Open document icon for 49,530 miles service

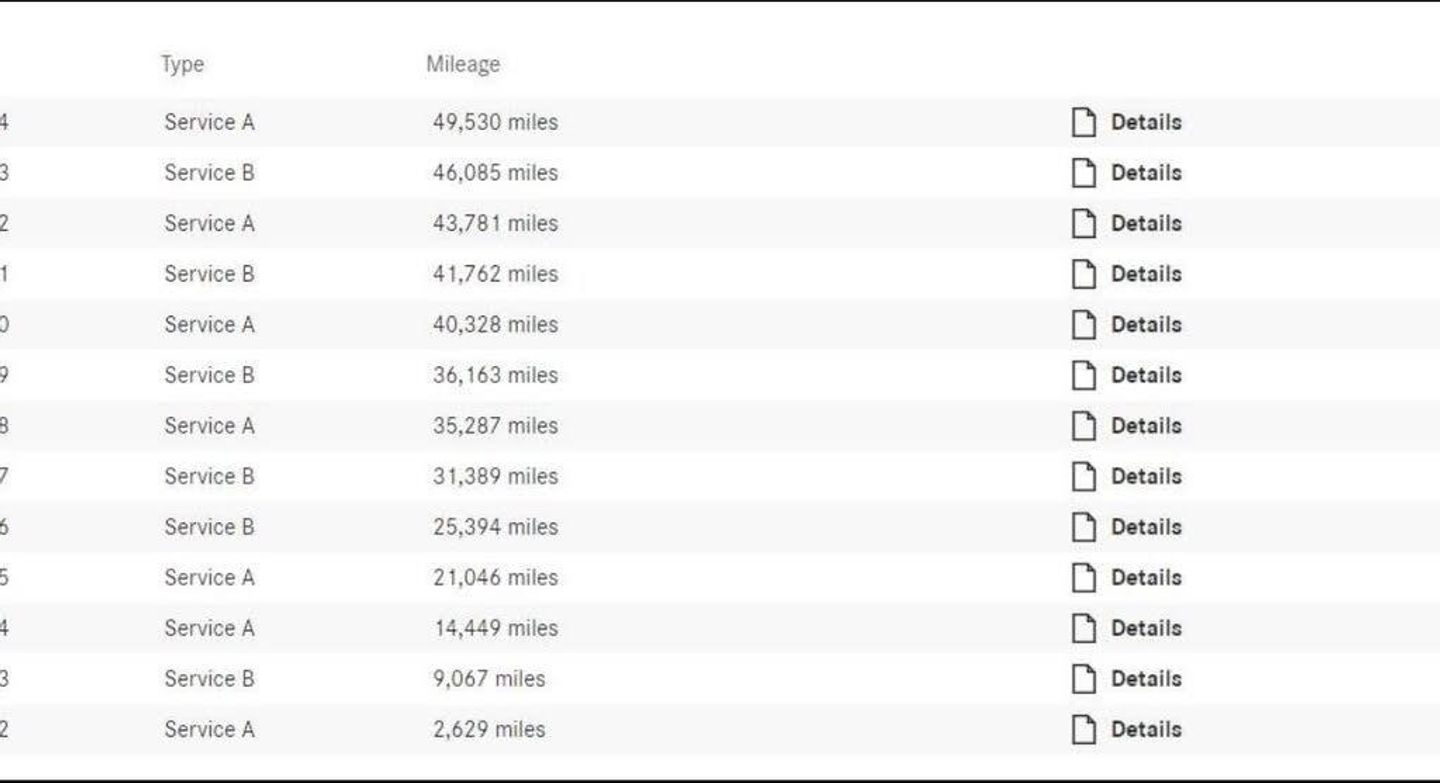point(1084,122)
